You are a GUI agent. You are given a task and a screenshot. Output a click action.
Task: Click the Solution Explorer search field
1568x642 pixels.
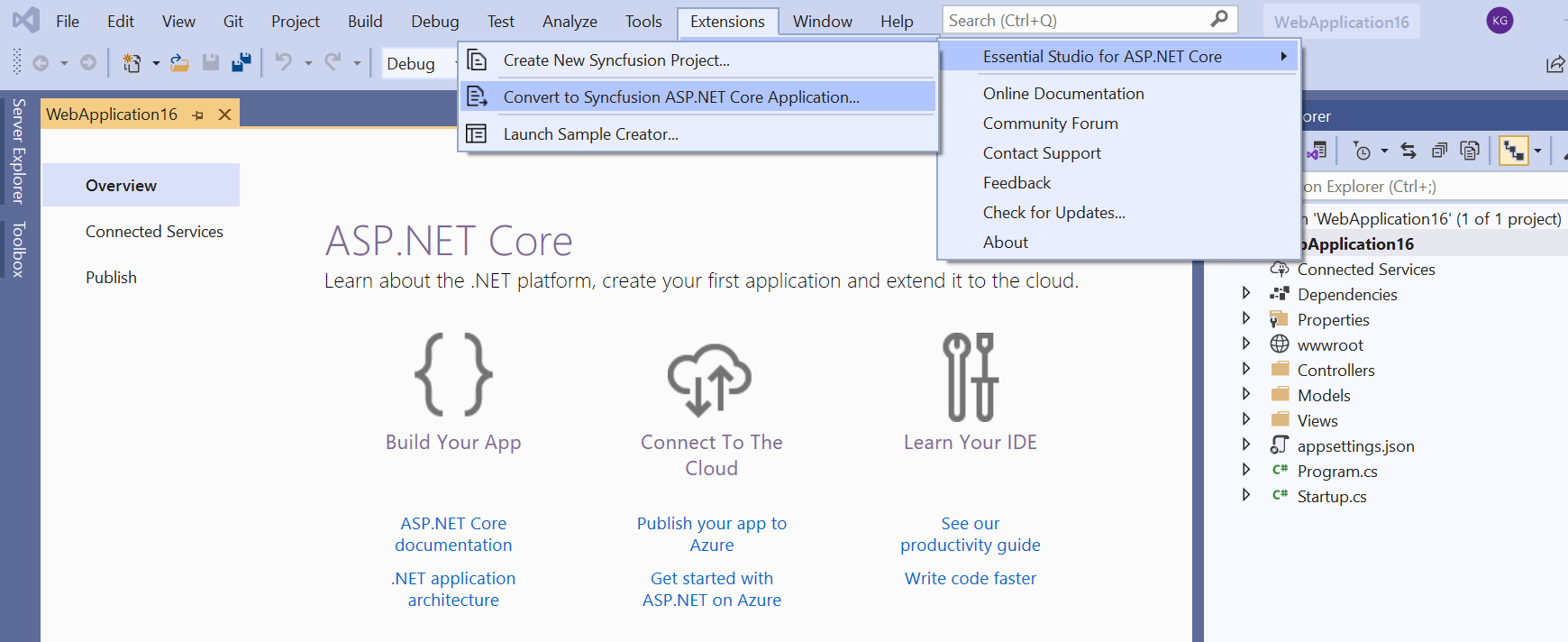pyautogui.click(x=1433, y=187)
